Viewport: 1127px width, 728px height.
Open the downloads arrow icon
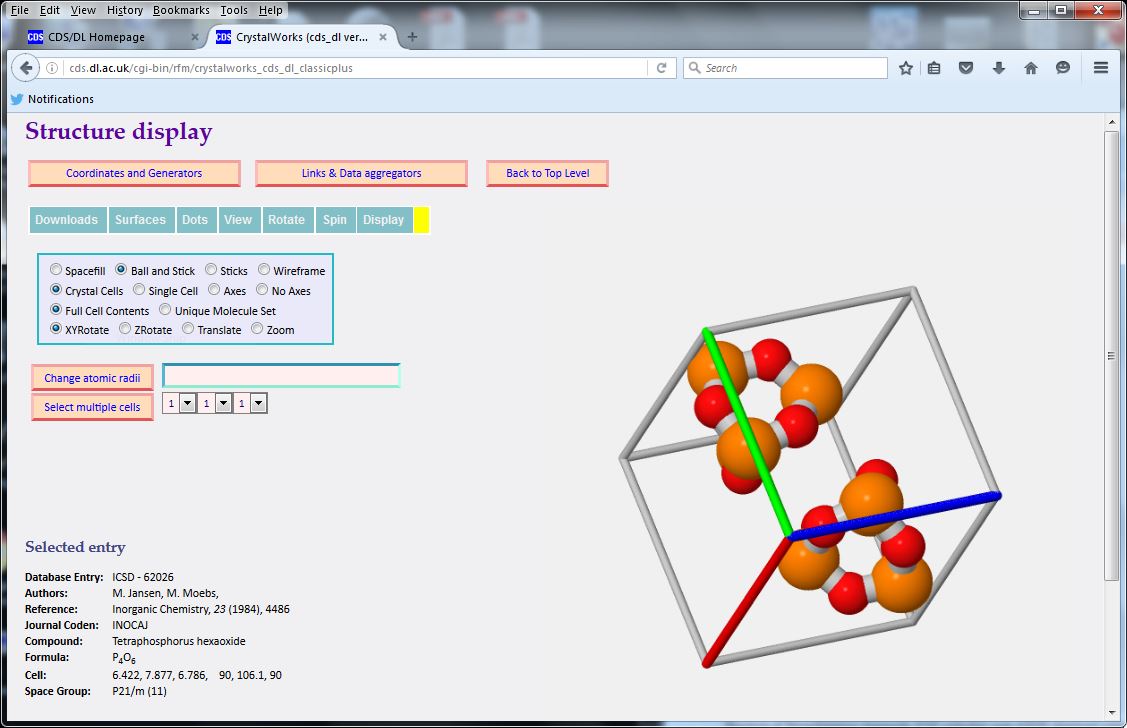point(998,68)
